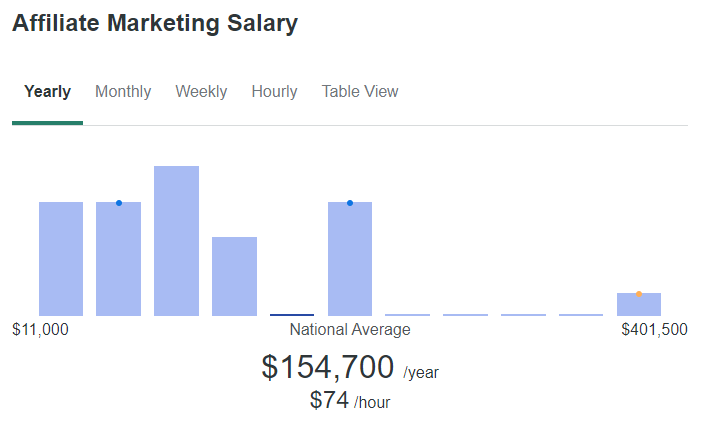Screen dimensions: 706x429
Task: Open the Table View tab
Action: pyautogui.click(x=360, y=91)
